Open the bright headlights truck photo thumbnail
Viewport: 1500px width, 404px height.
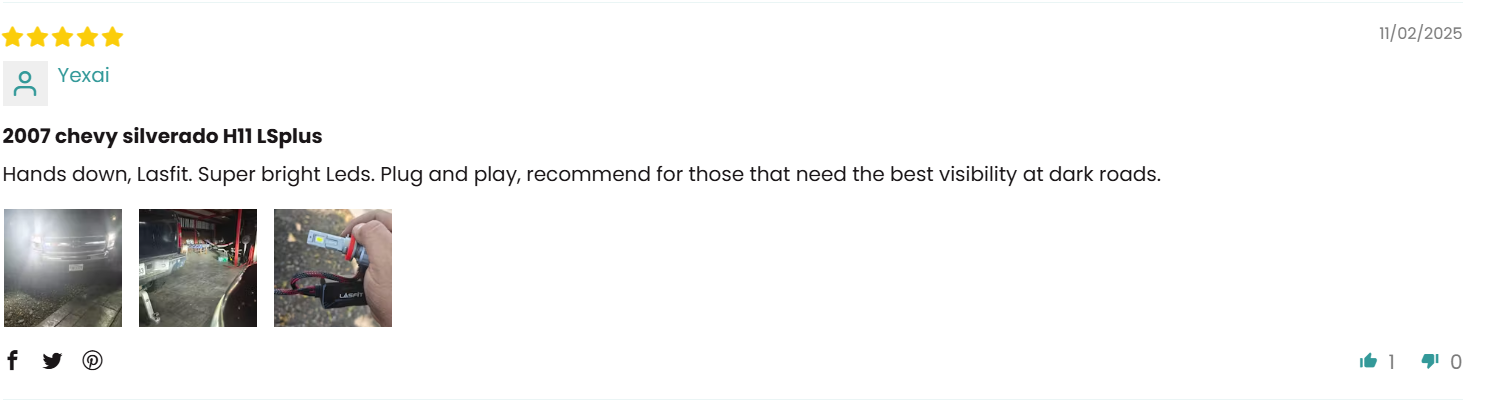click(x=63, y=268)
